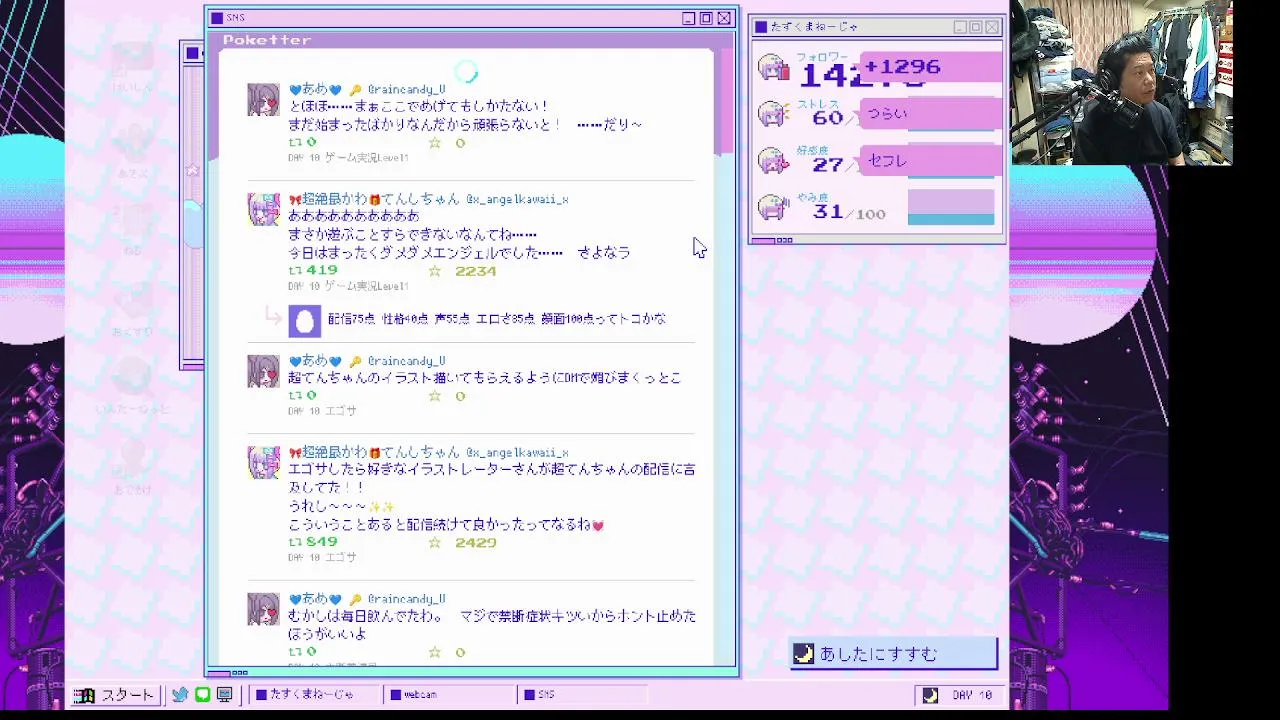Open @x_angelkawaii_x handle on the エゴサしたら post
This screenshot has height=720, width=1280.
pos(517,453)
